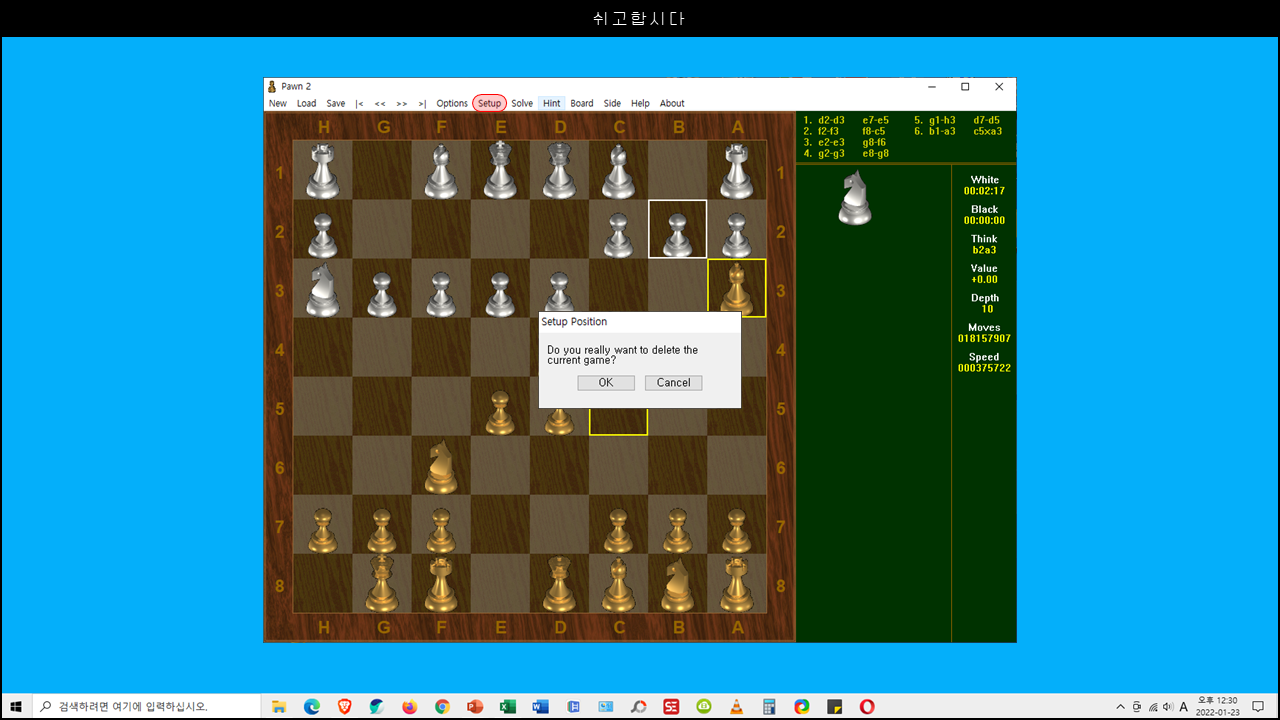Select the silver pawn on F3
Screen dimensions: 1280x720
coord(440,294)
